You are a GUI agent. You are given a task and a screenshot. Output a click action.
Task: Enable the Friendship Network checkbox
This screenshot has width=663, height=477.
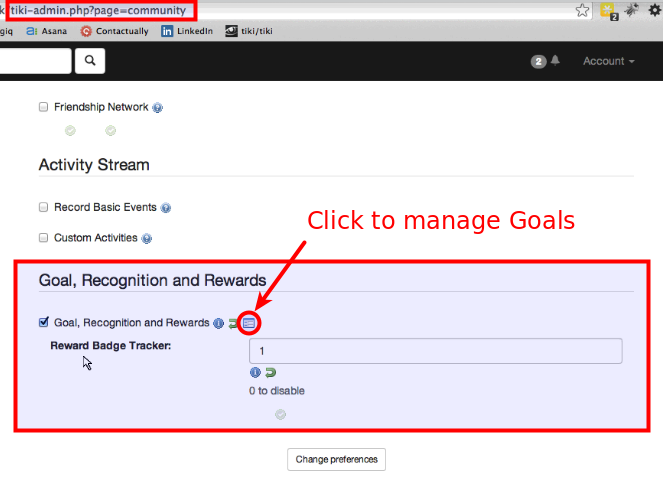[43, 107]
